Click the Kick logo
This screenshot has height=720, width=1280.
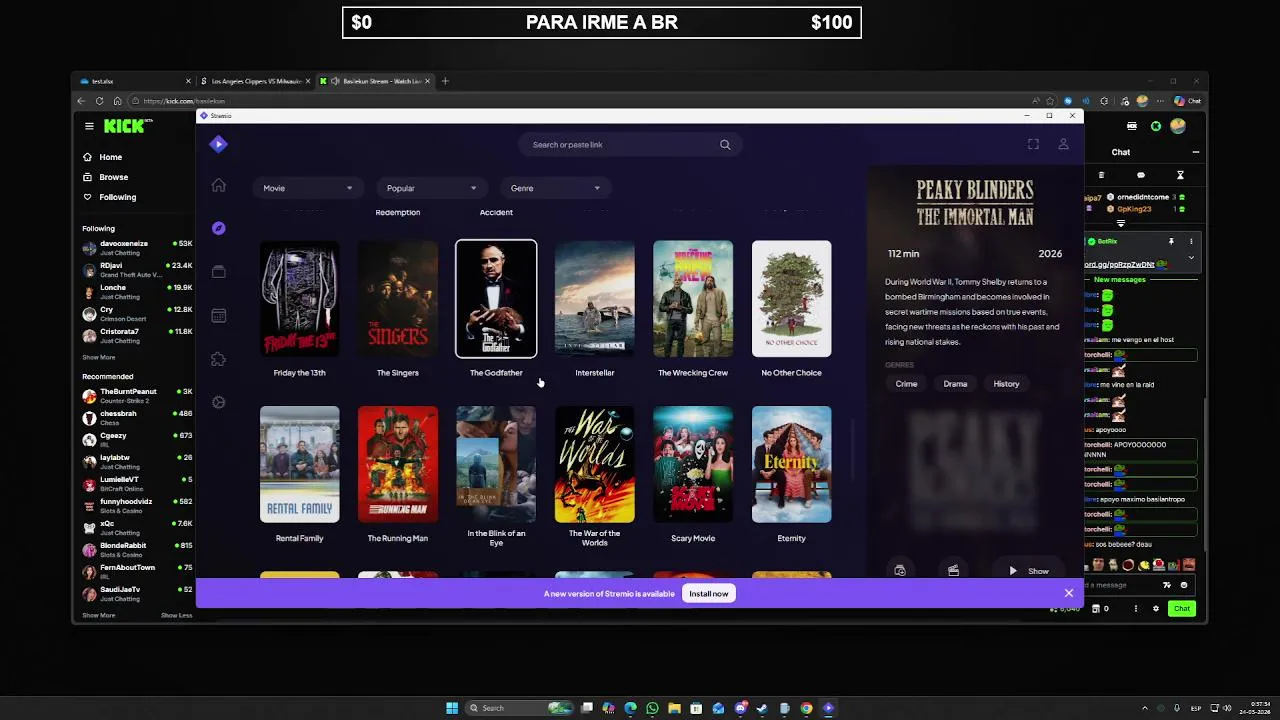coord(127,125)
